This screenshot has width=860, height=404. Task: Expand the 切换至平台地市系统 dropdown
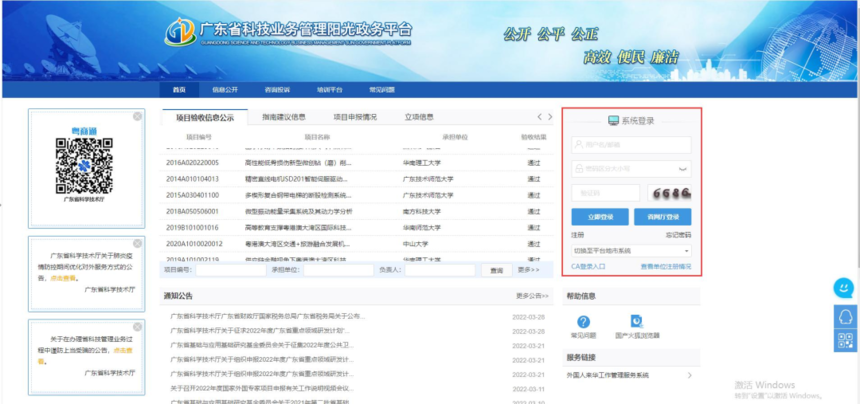coord(631,251)
